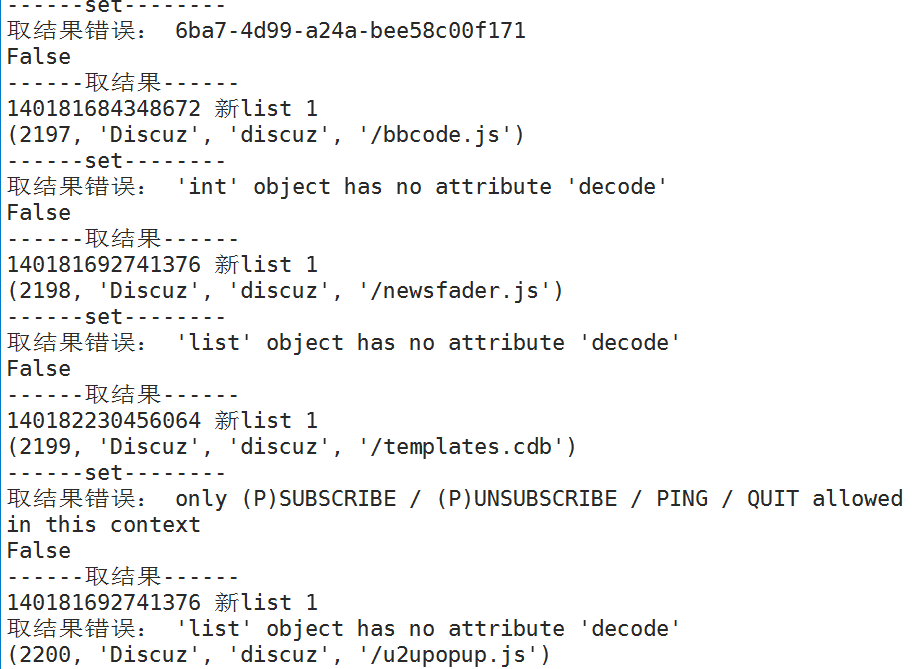Click tuple id 2197

pos(45,135)
